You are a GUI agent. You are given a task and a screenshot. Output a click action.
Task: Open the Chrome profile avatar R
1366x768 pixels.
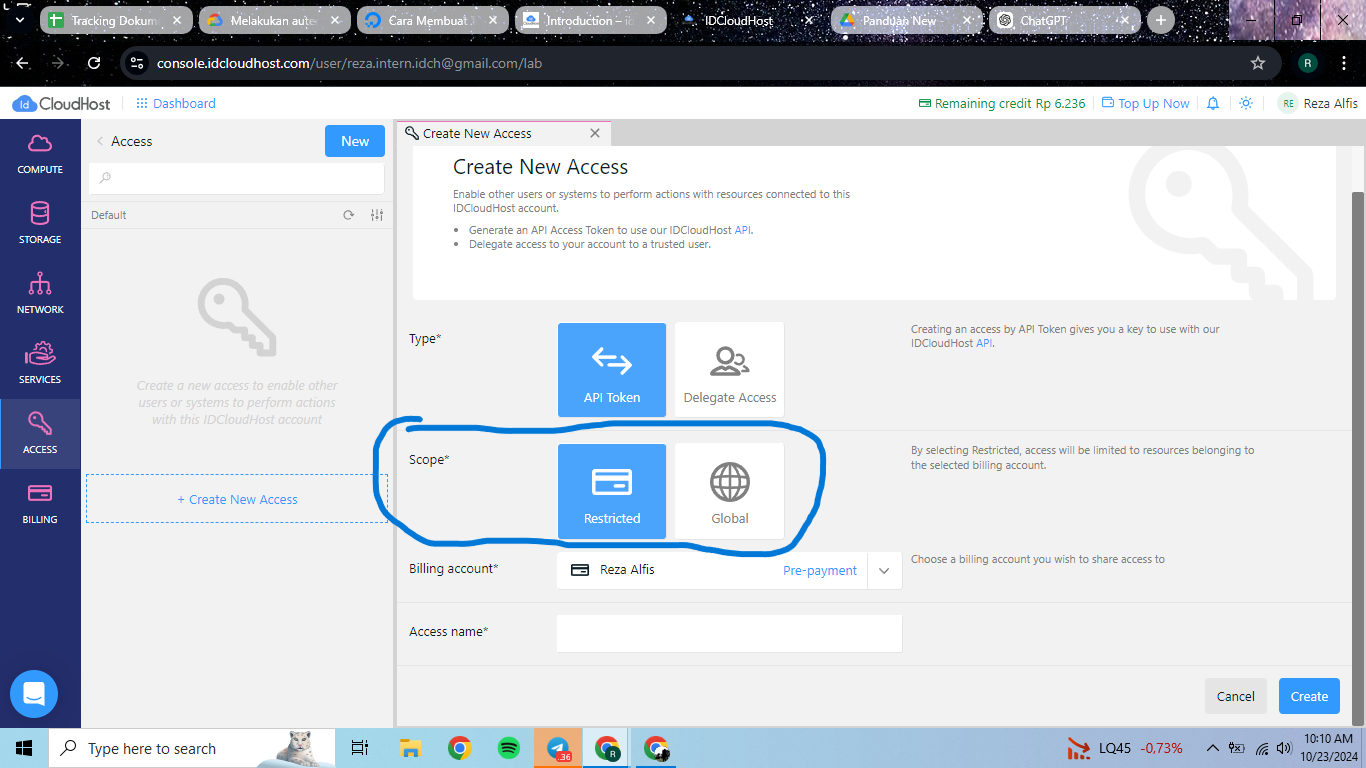1308,63
